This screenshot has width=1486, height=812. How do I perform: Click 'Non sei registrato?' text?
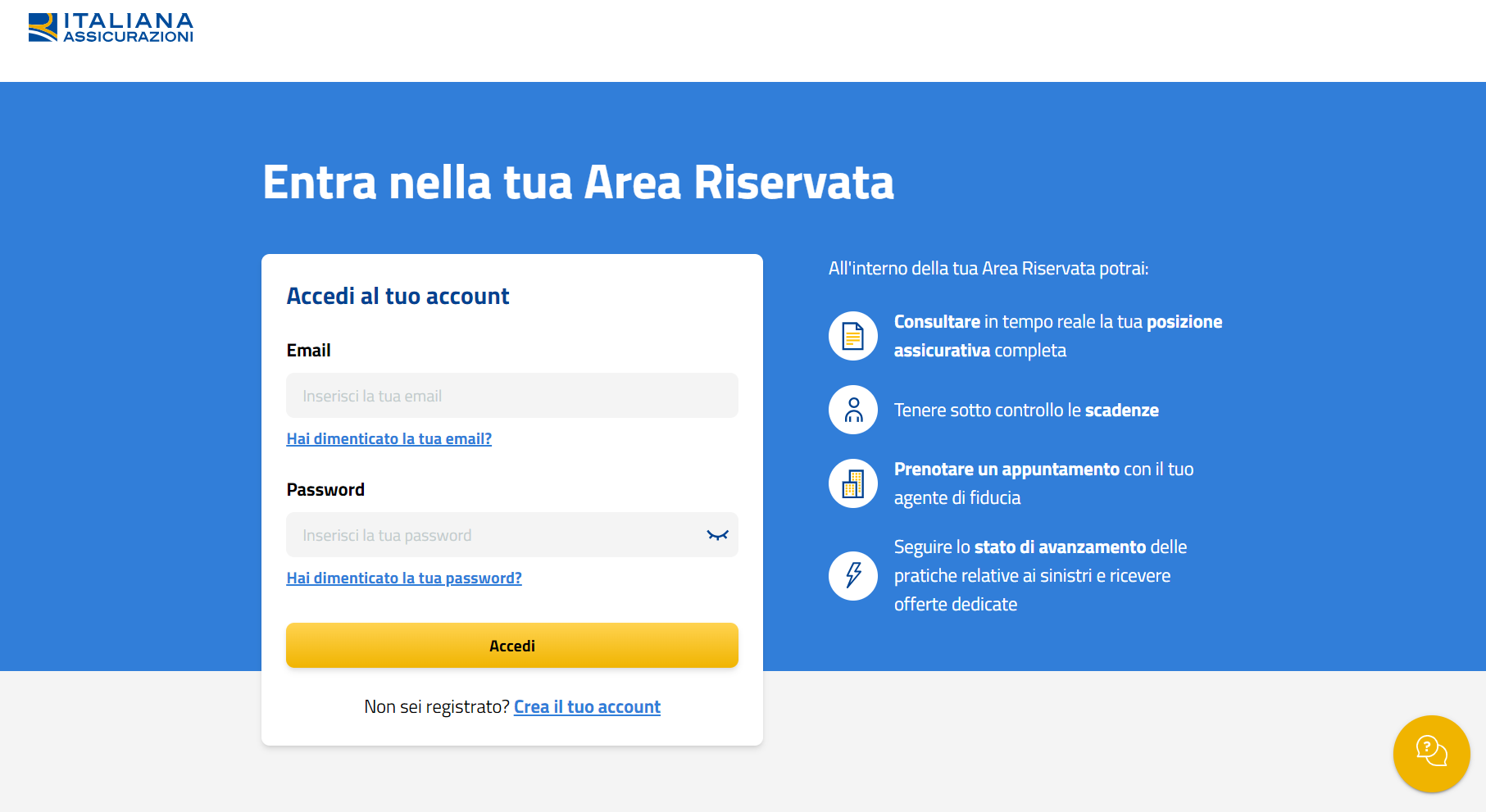437,707
